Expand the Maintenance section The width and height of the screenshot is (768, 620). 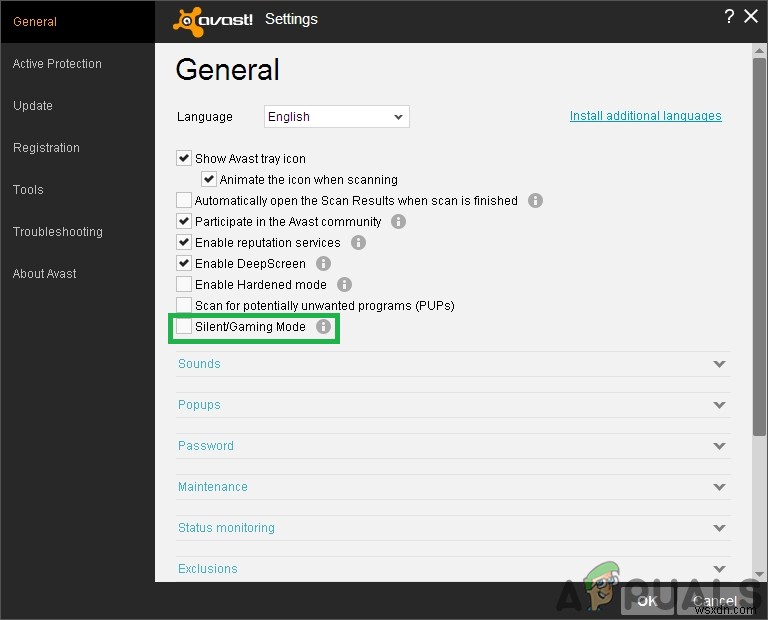point(453,487)
